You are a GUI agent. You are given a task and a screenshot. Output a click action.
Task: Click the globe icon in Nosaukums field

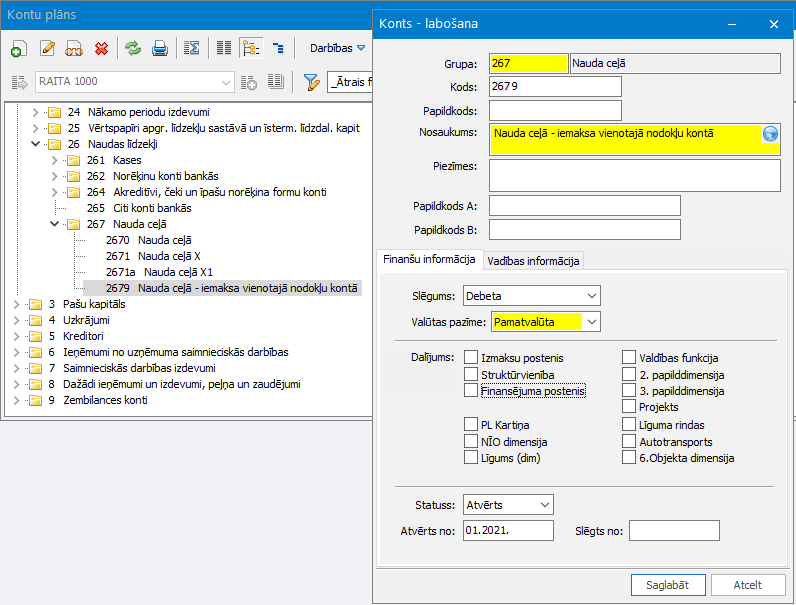click(770, 135)
